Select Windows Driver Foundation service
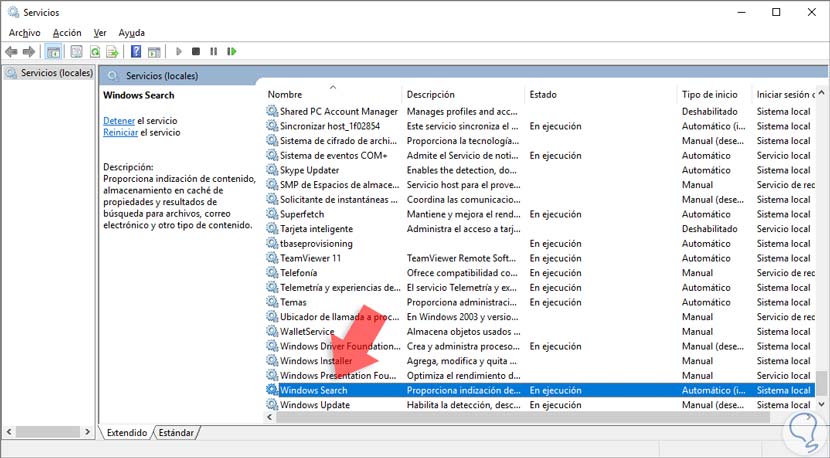The image size is (830, 458). pyautogui.click(x=340, y=346)
